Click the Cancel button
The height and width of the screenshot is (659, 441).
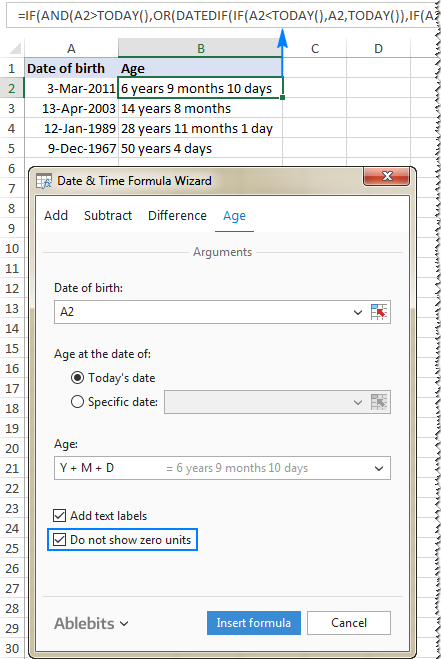pyautogui.click(x=349, y=623)
